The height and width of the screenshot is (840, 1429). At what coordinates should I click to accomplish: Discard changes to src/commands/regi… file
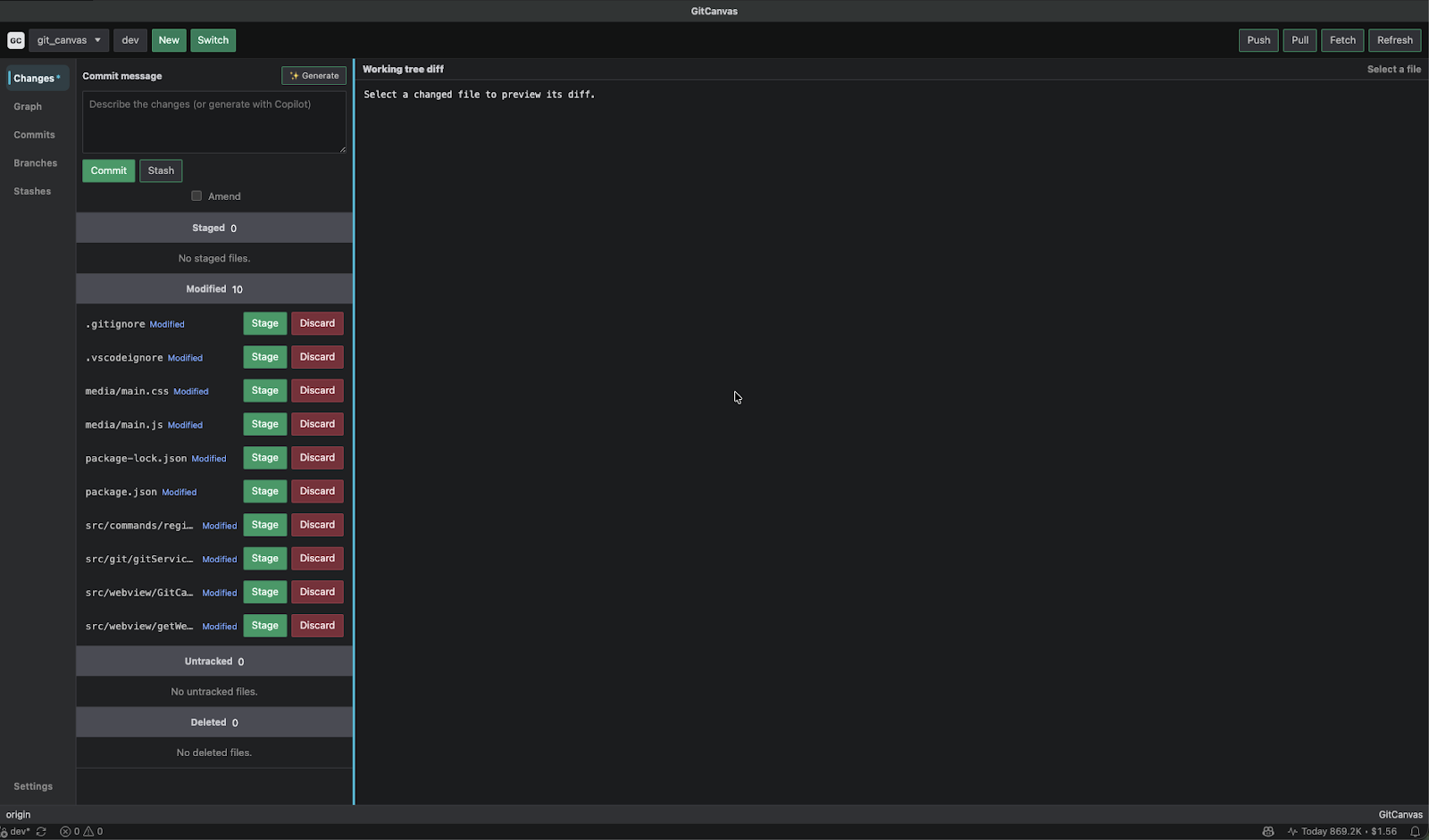(x=317, y=525)
